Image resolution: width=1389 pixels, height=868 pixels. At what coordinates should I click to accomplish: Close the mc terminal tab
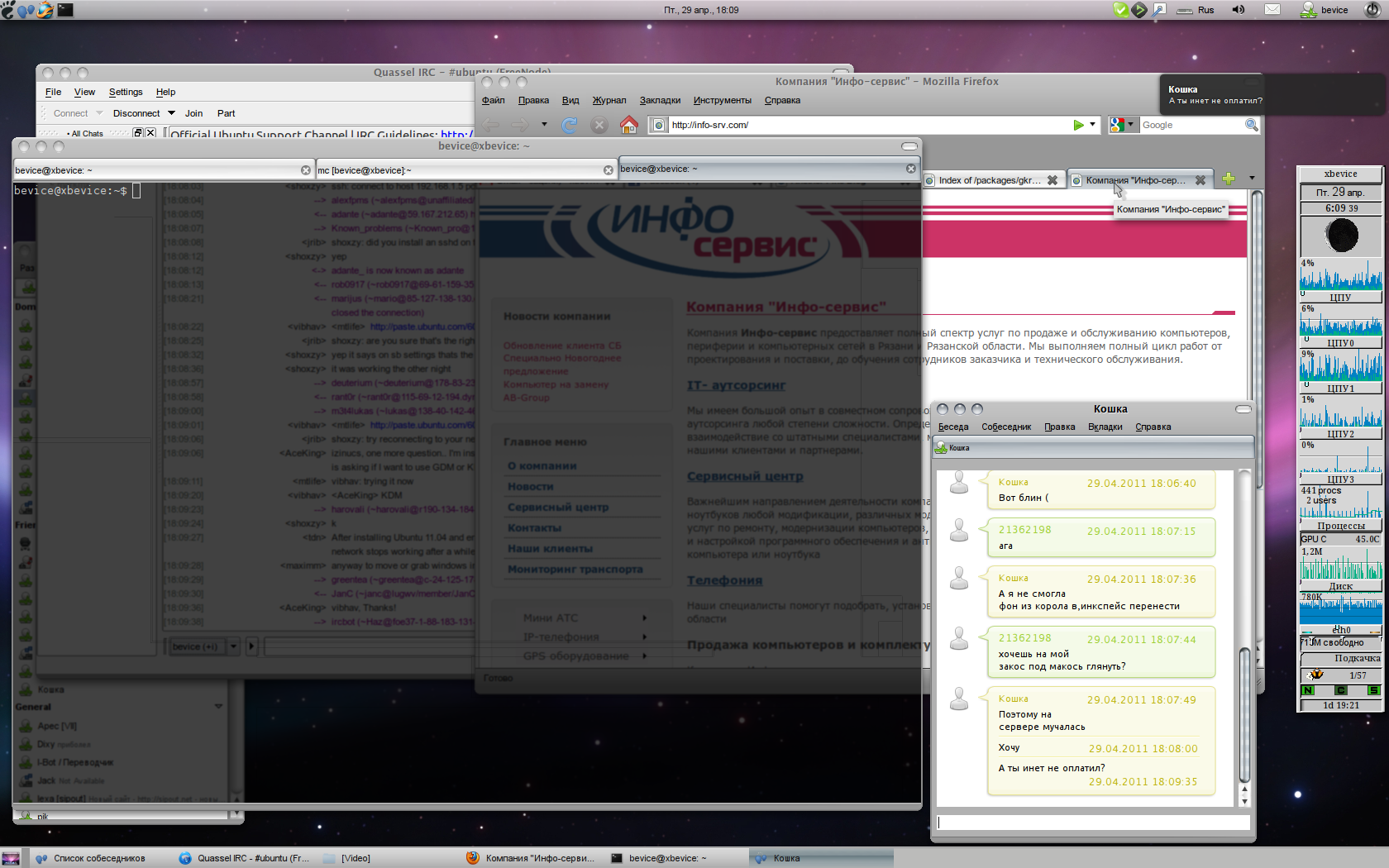click(609, 170)
